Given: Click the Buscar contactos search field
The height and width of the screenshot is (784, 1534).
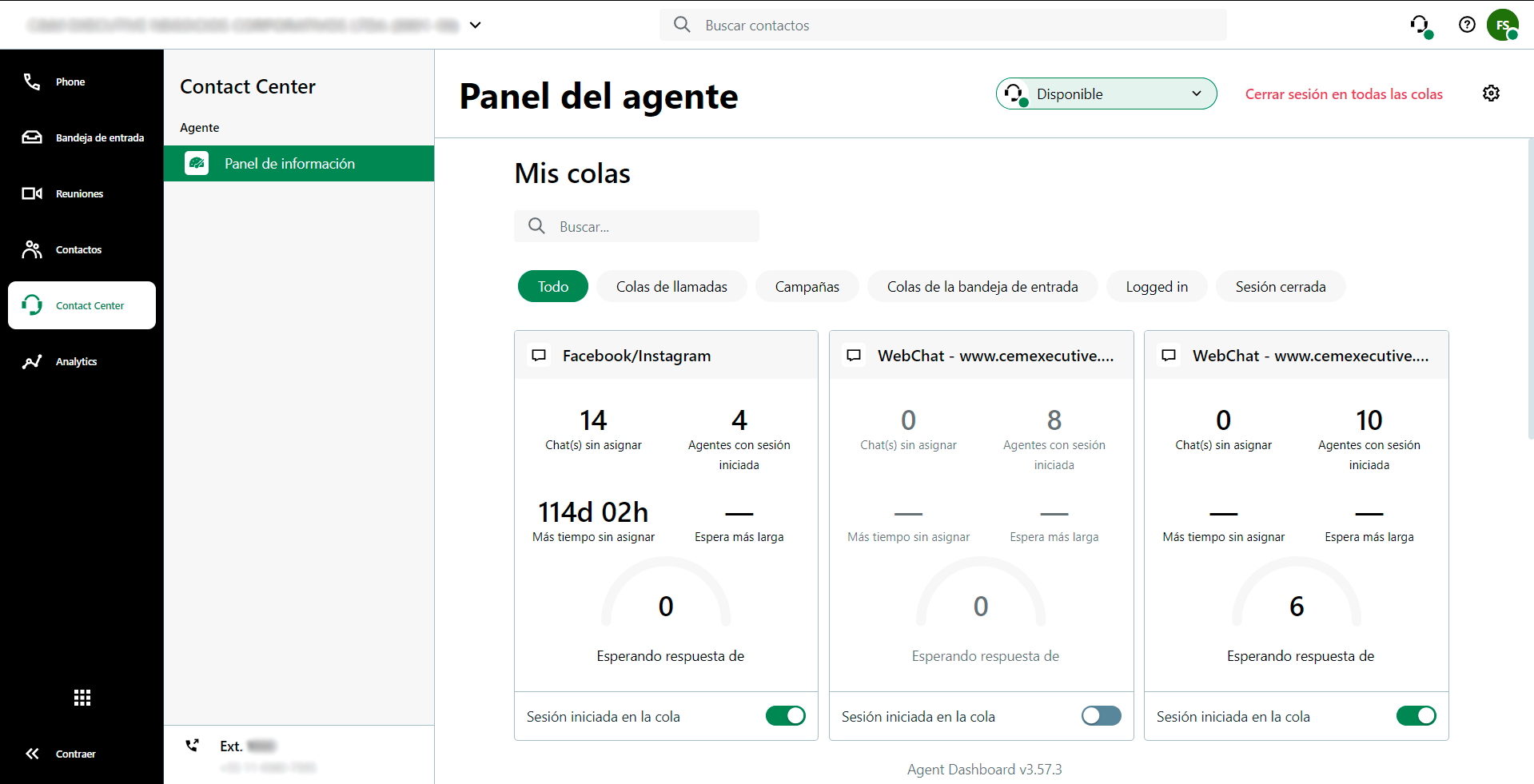Looking at the screenshot, I should coord(942,25).
